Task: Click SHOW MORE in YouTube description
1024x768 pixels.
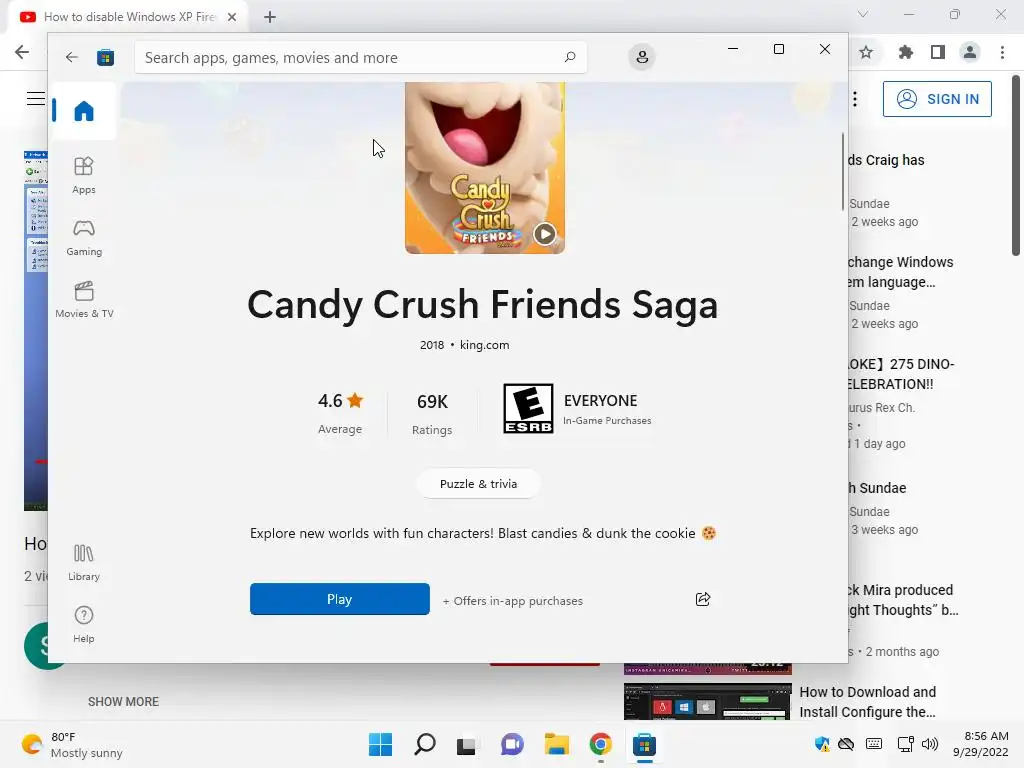Action: coord(123,701)
